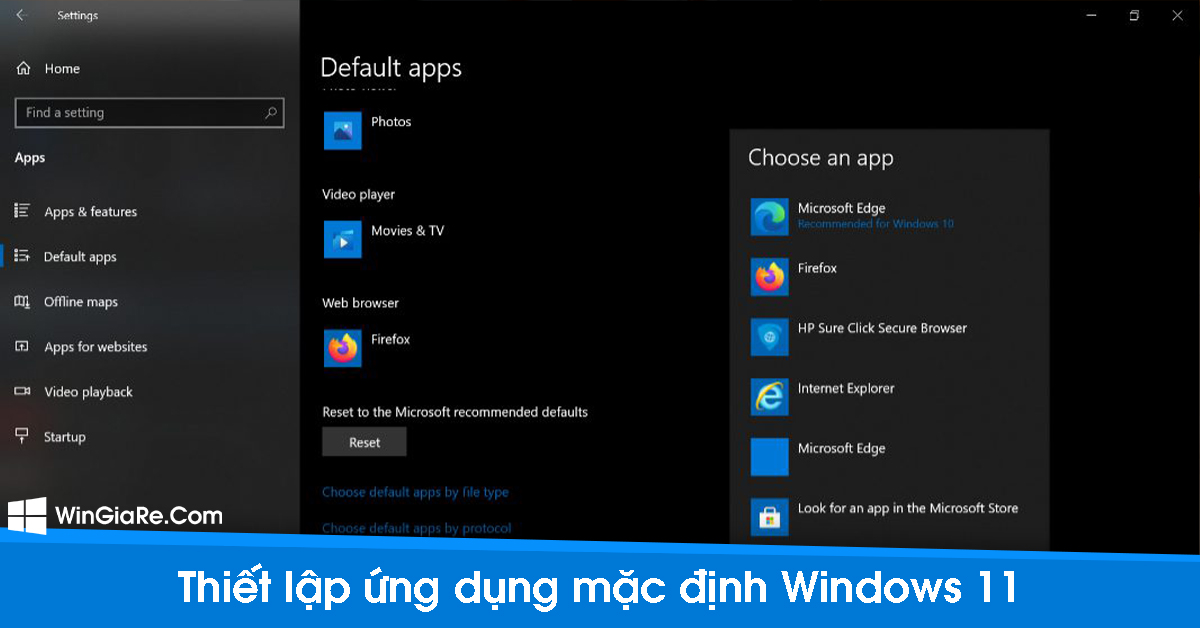Click HP Sure Click Secure Browser label
Screen dimensions: 1200x628
882,328
